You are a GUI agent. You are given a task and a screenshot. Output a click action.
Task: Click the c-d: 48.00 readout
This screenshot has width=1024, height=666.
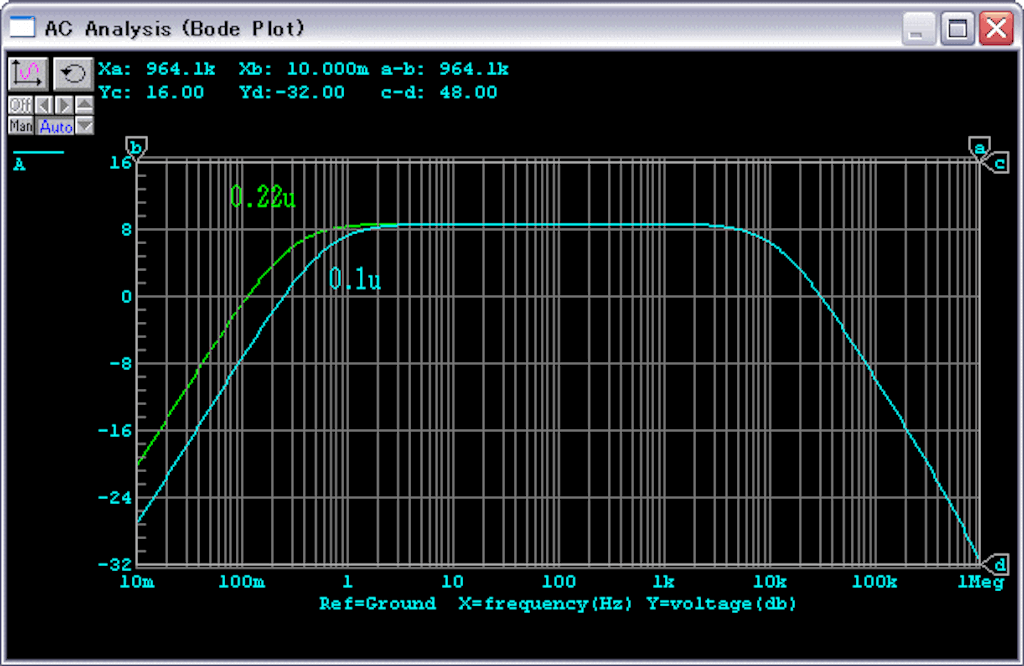click(x=439, y=92)
